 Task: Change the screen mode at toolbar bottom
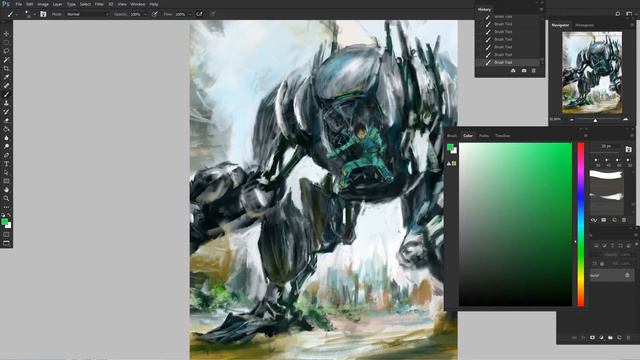(x=6, y=243)
